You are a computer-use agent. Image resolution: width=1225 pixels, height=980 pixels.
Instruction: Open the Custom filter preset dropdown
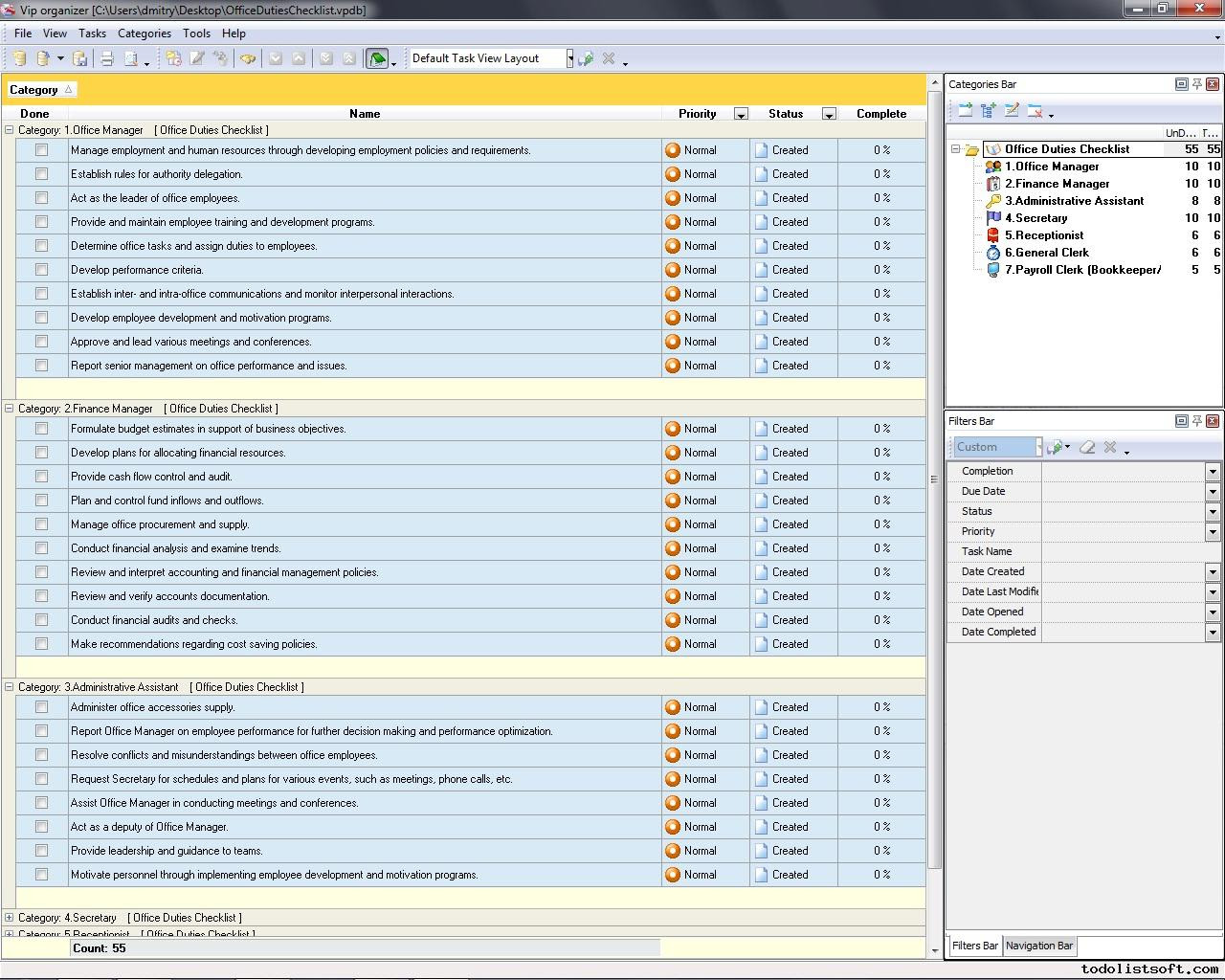(x=1038, y=447)
